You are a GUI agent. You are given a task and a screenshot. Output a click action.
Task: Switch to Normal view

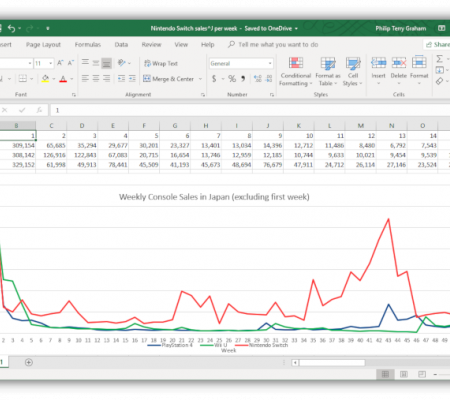[385, 374]
